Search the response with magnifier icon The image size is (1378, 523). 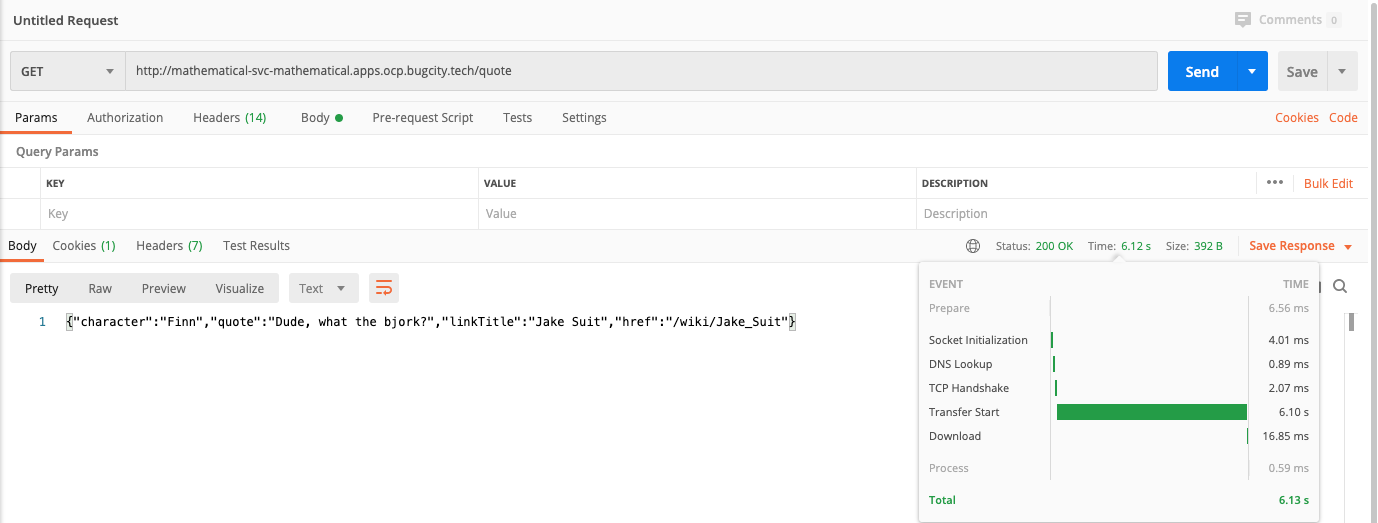pos(1340,286)
